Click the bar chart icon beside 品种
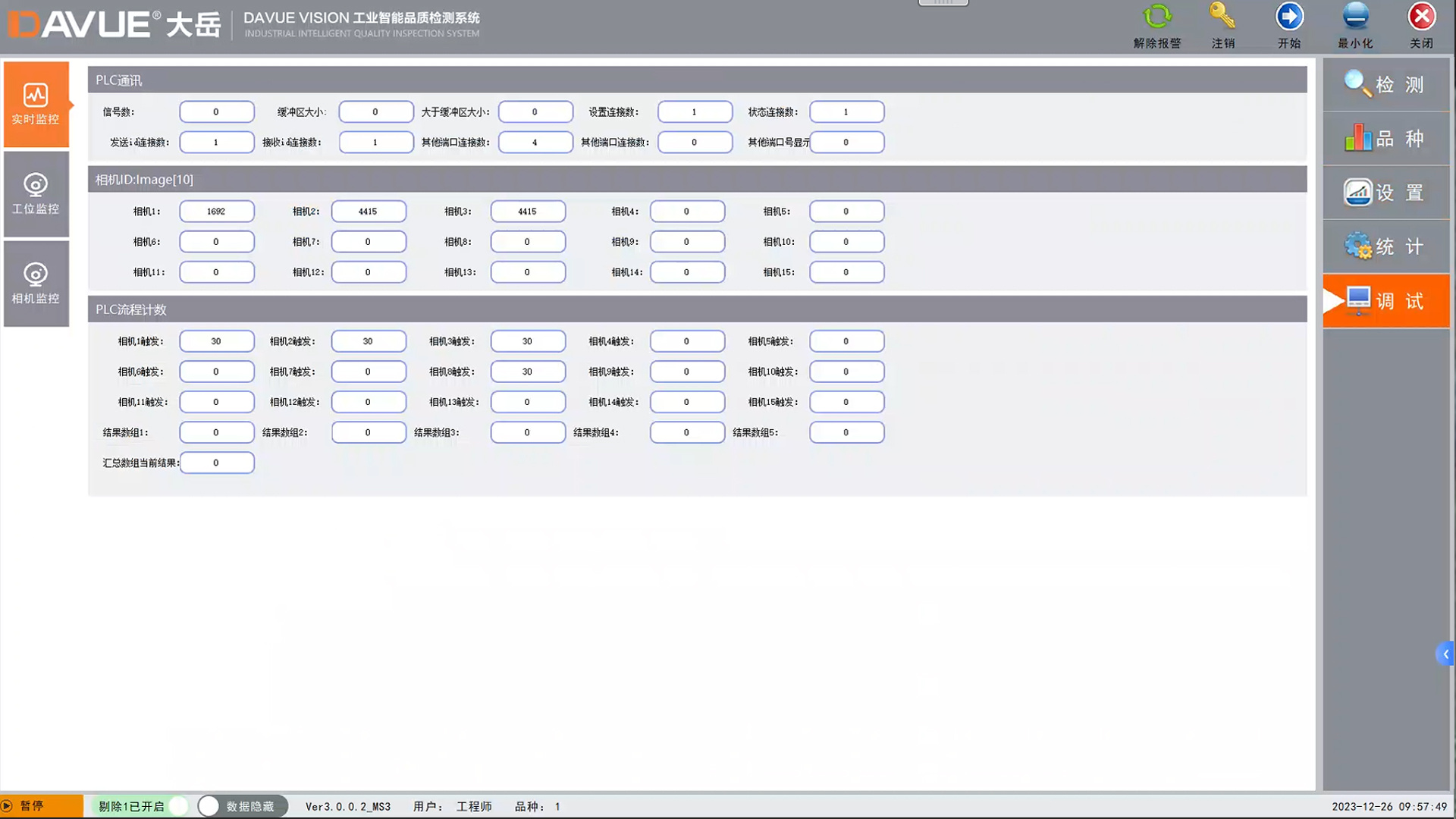The image size is (1456, 819). pos(1357,138)
